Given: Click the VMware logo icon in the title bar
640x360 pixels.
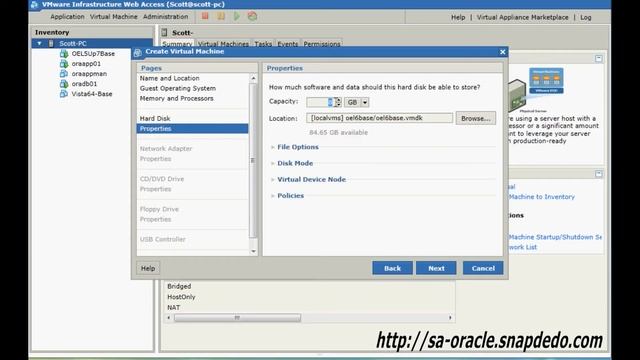Looking at the screenshot, I should pyautogui.click(x=34, y=4).
